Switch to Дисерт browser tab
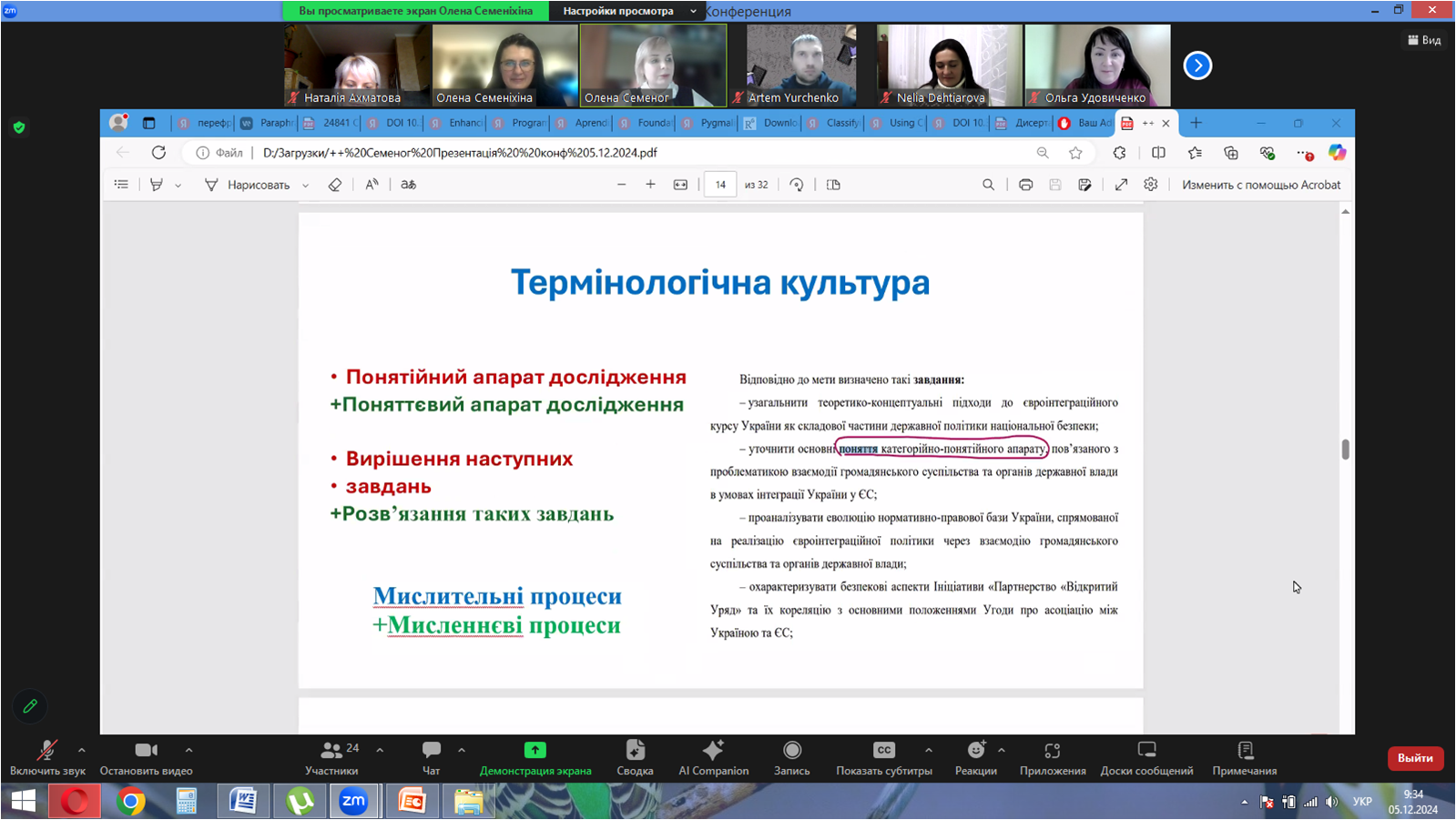This screenshot has height=820, width=1456. pyautogui.click(x=1022, y=123)
